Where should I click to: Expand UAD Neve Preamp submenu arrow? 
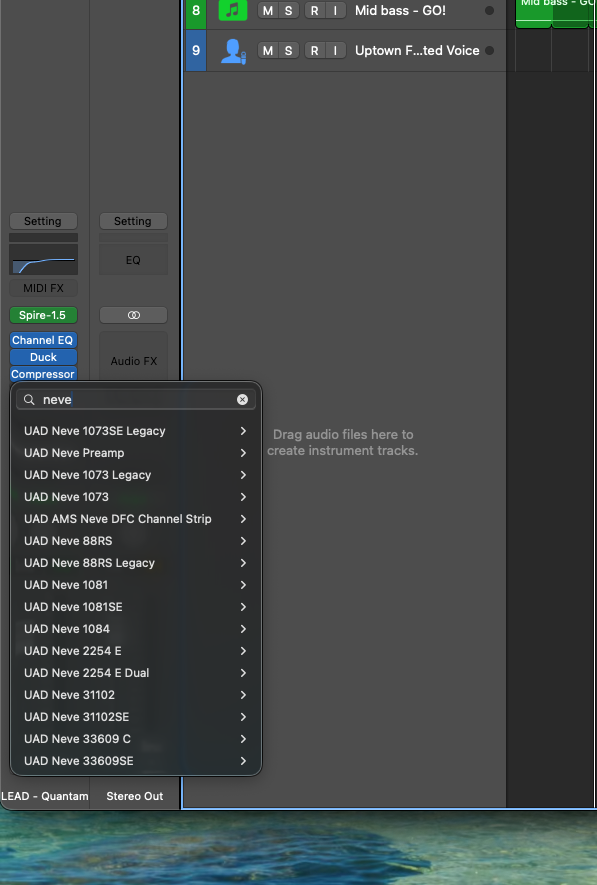(243, 453)
